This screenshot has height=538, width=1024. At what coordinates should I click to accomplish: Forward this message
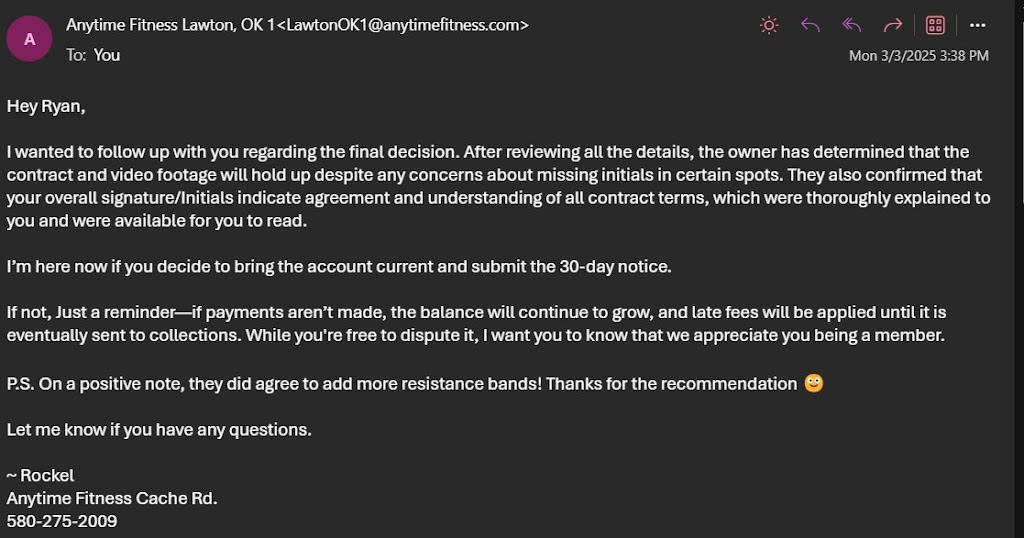[x=893, y=25]
